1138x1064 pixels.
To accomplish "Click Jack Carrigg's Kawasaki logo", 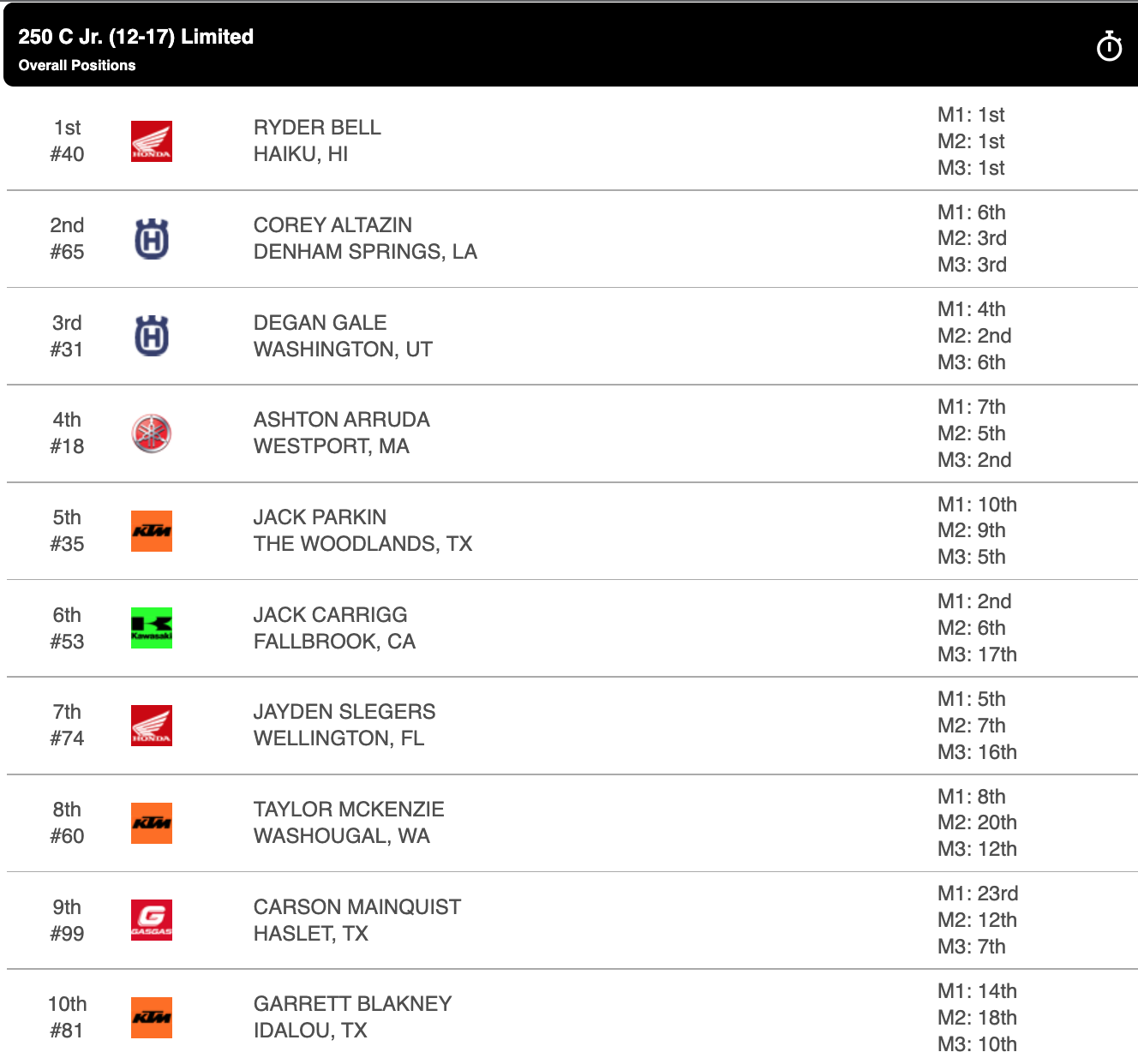I will point(152,628).
